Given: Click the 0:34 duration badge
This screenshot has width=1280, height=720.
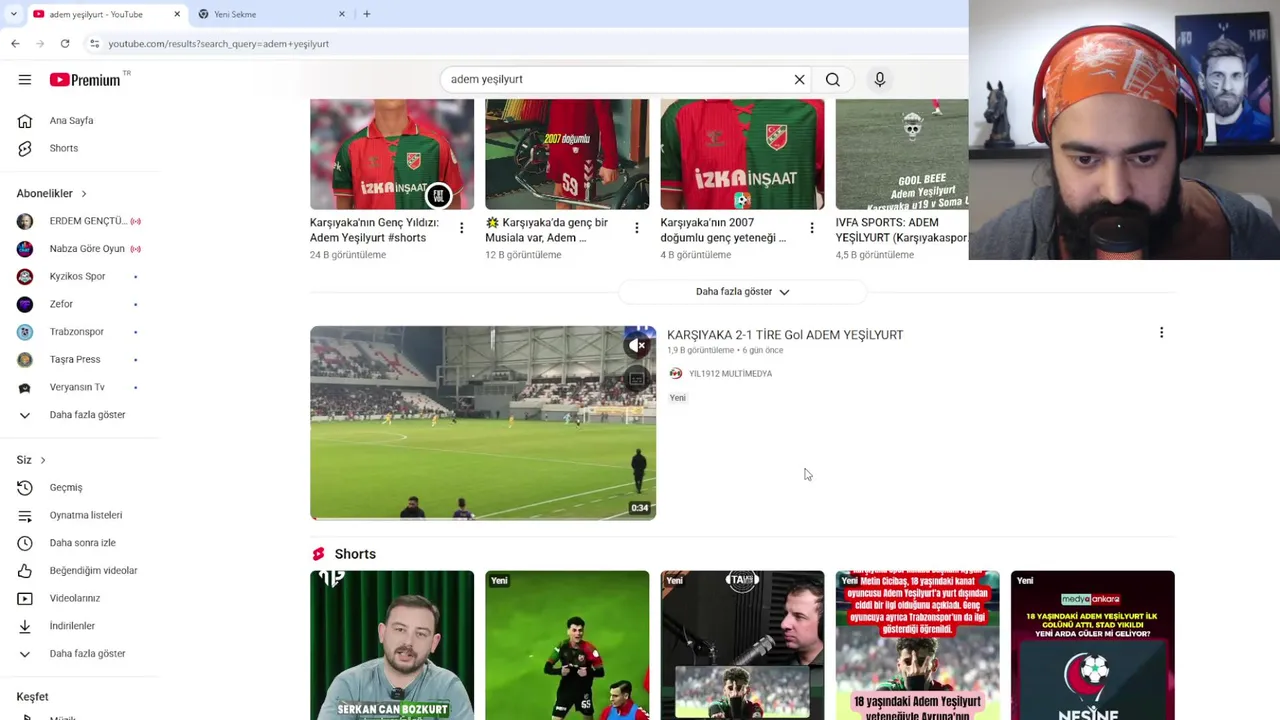Looking at the screenshot, I should (x=639, y=508).
